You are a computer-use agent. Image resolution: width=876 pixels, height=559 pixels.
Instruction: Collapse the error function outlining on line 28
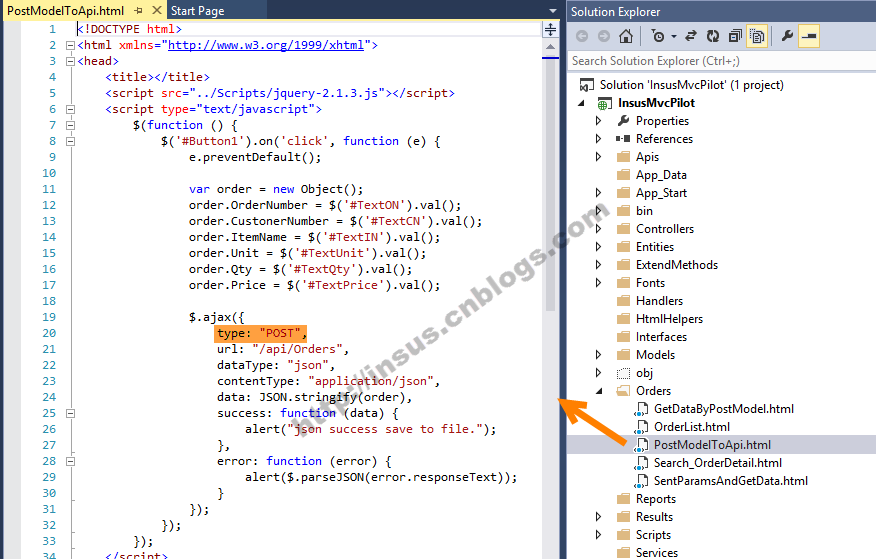tap(70, 462)
